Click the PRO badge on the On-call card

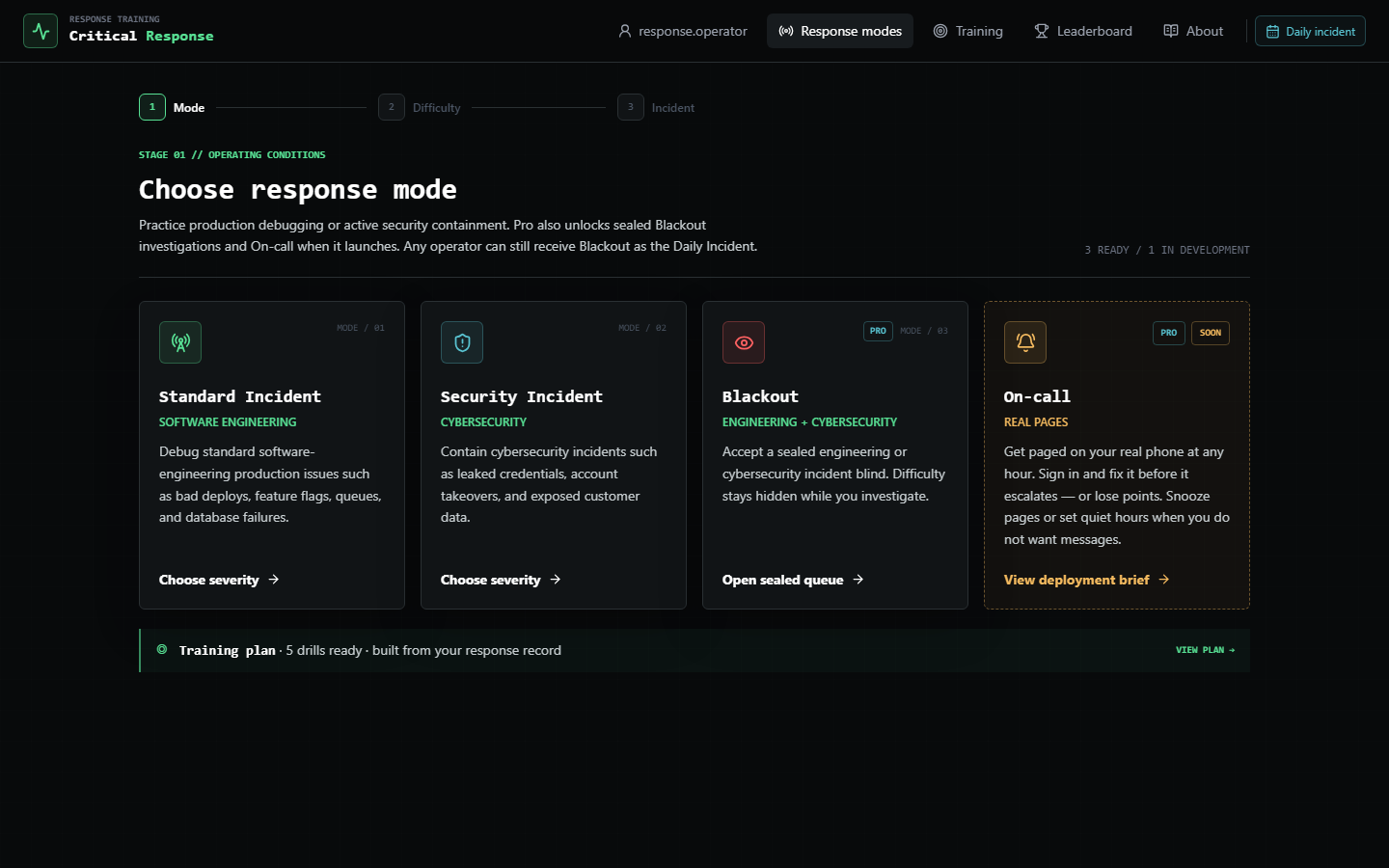(1168, 333)
